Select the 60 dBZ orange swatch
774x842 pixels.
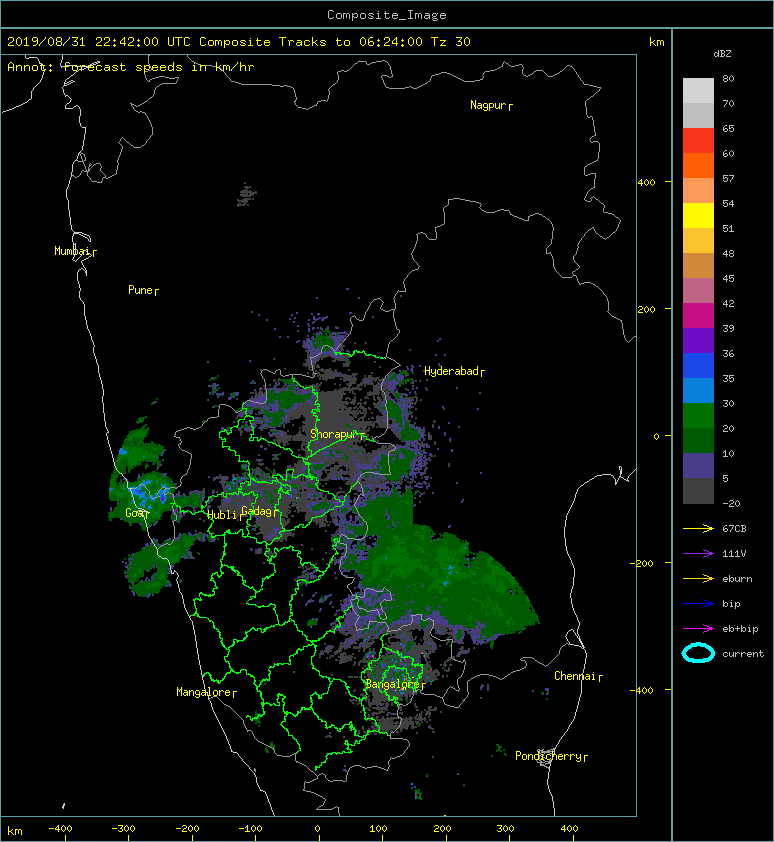click(698, 165)
